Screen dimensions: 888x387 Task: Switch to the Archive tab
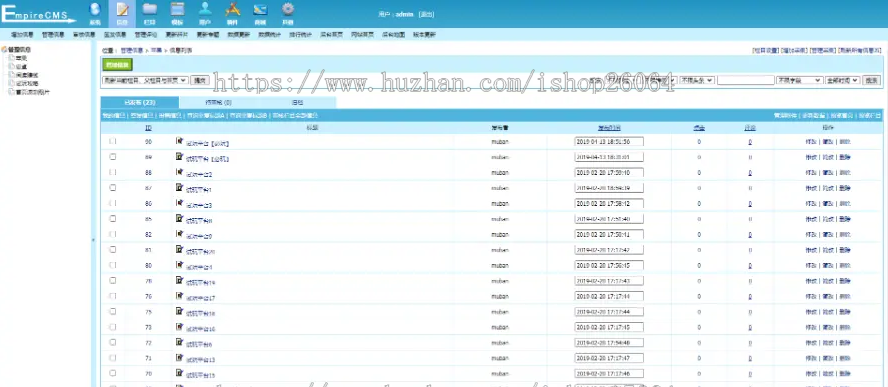(x=297, y=103)
